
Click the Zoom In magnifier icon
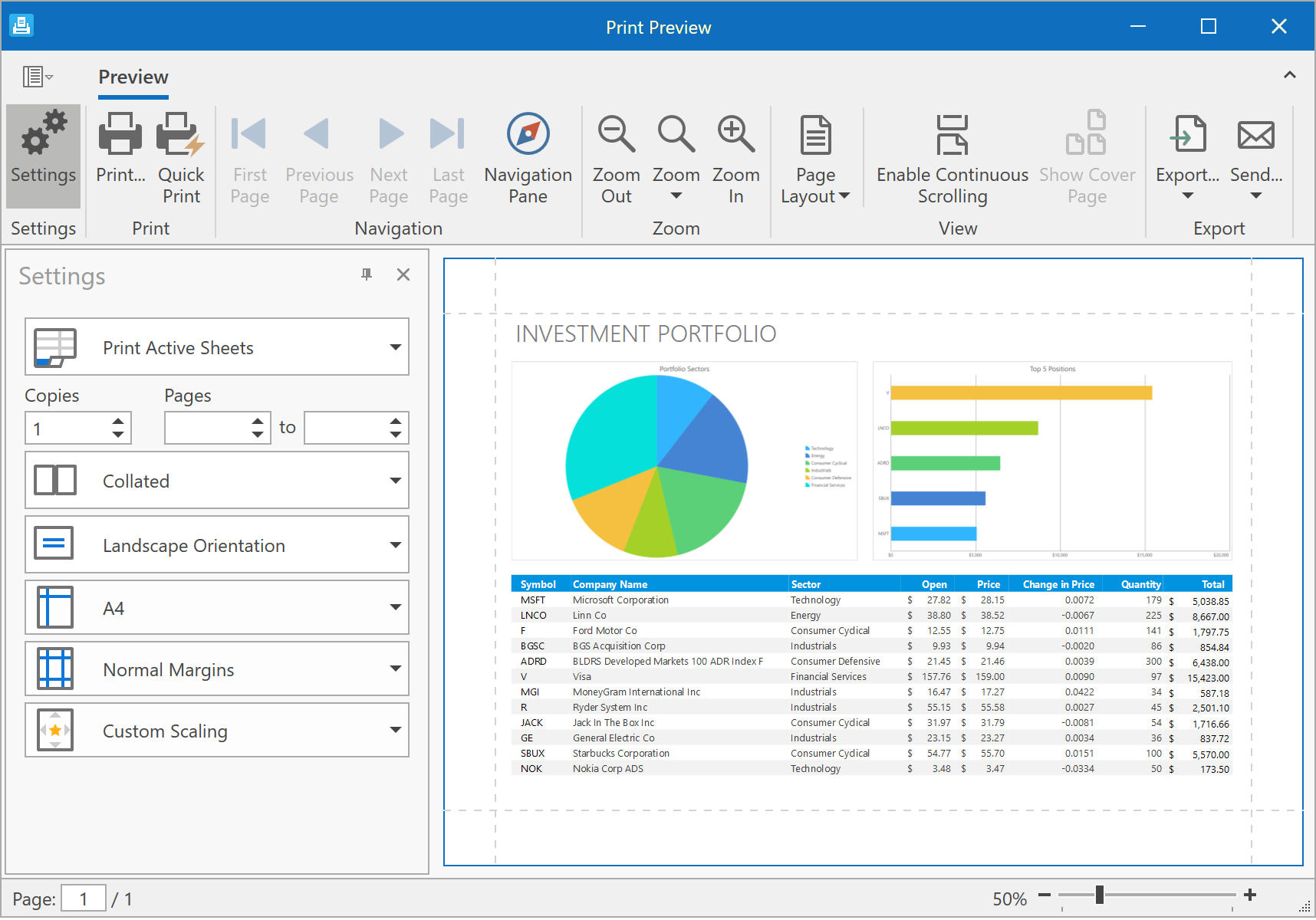click(735, 135)
